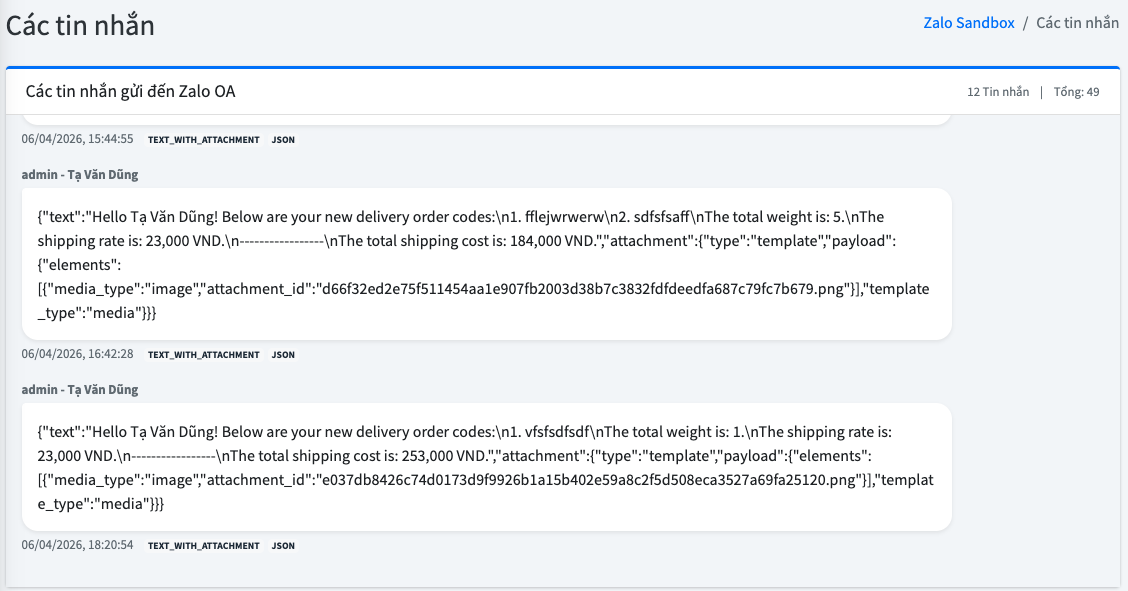Screen dimensions: 1128x591
Task: Click the card title Các tin nhắn gửi đến Zalo OA
Action: 130,92
